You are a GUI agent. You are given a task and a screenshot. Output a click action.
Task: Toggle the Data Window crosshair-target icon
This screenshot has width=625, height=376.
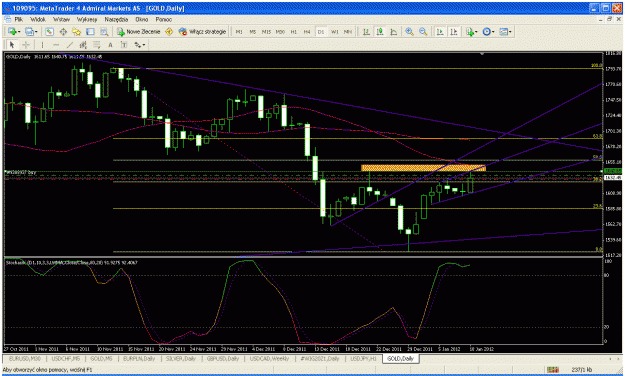63,31
